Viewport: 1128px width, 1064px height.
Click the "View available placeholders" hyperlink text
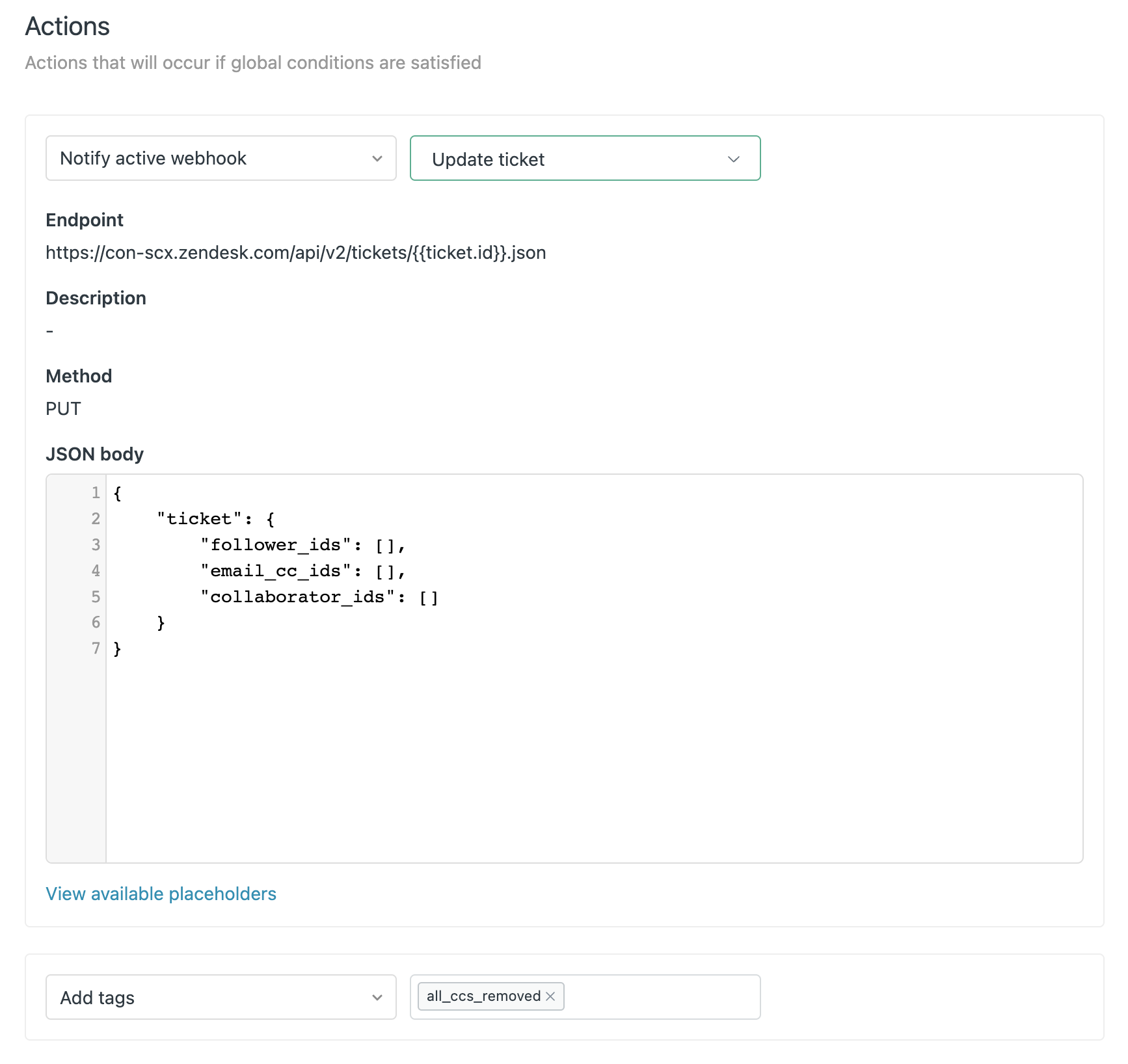click(x=161, y=894)
